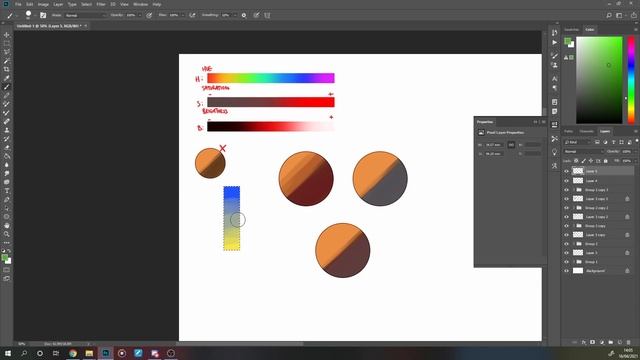Open the Window menu
Viewport: 640px width, 360px height.
140,4
